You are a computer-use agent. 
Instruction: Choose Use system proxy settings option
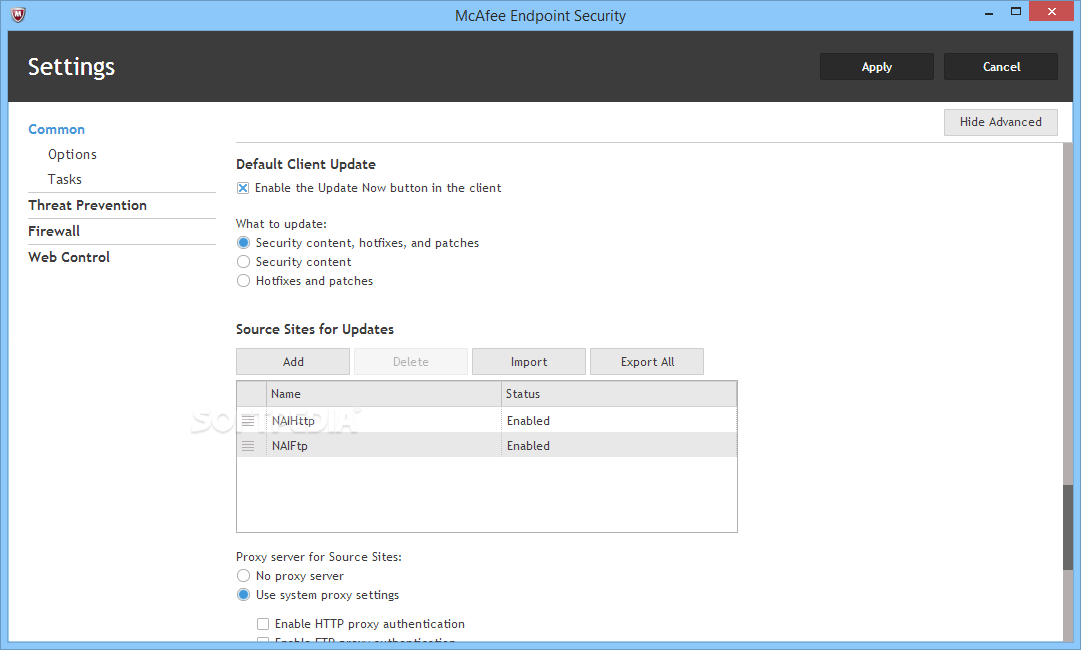(243, 595)
